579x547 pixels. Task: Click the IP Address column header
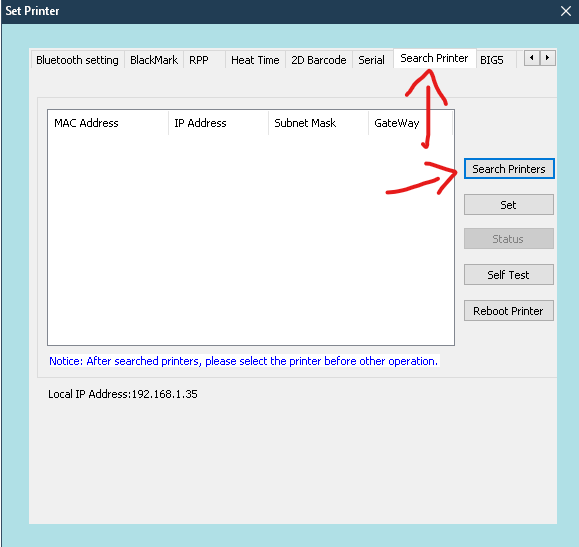click(219, 123)
